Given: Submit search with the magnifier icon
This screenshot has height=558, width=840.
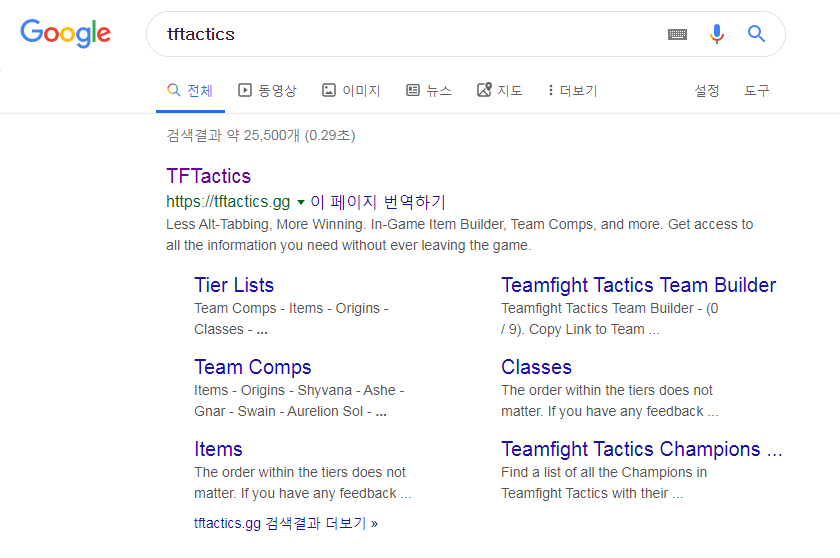Looking at the screenshot, I should click(756, 34).
